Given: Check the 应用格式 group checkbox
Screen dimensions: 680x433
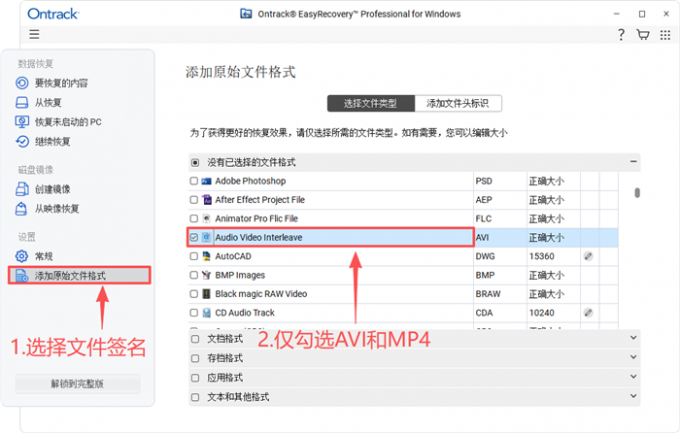Looking at the screenshot, I should pyautogui.click(x=195, y=378).
